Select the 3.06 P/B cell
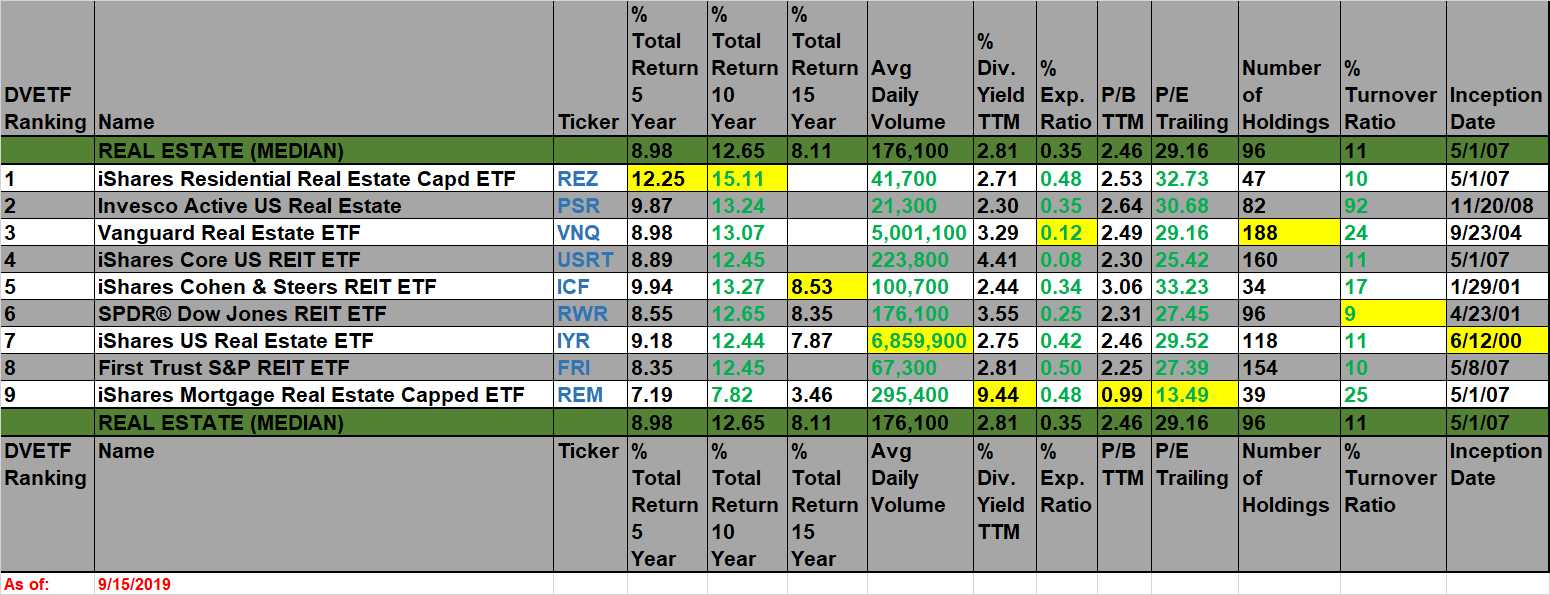The height and width of the screenshot is (595, 1550). (x=1124, y=287)
